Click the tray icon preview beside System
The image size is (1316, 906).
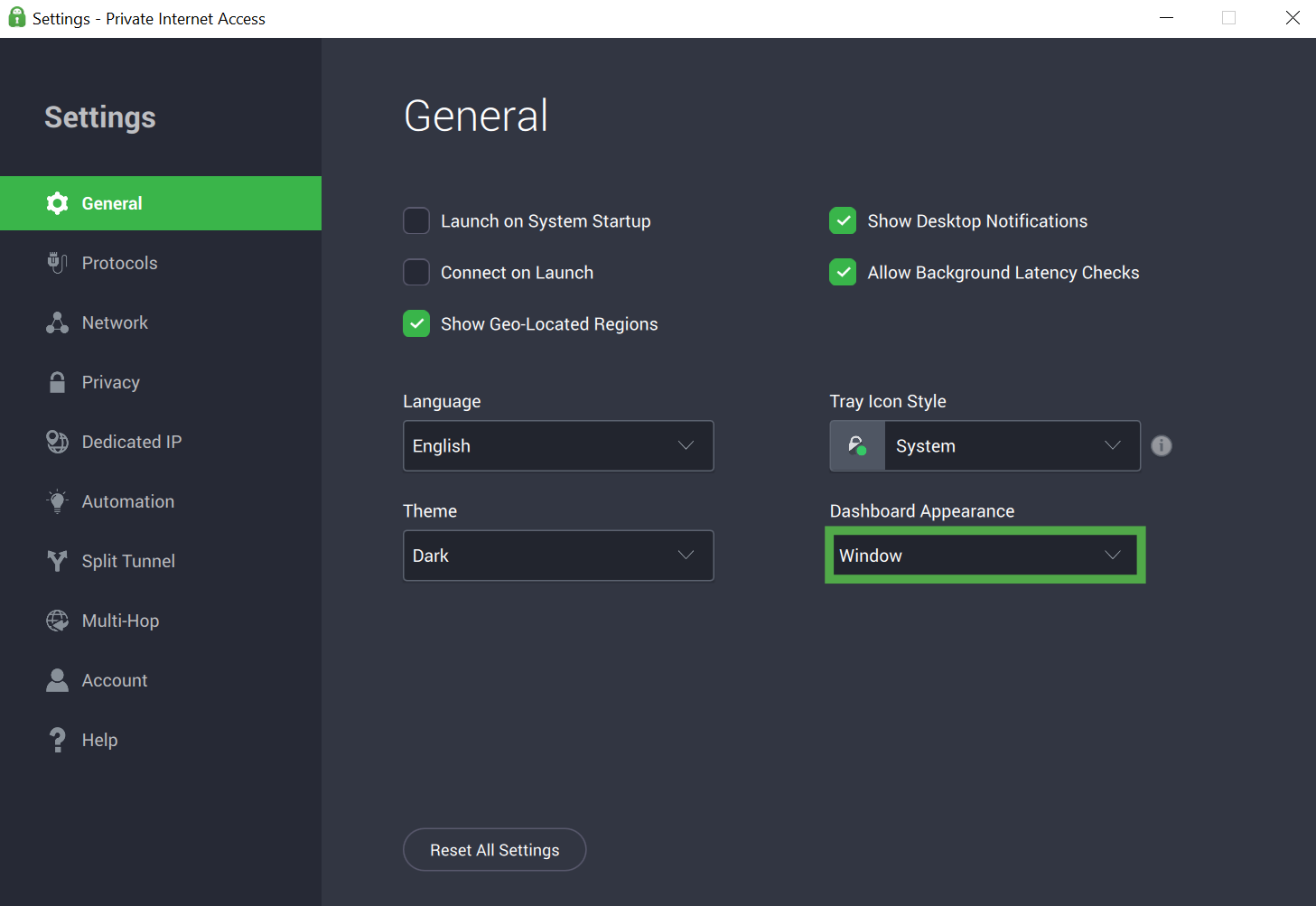pos(857,445)
